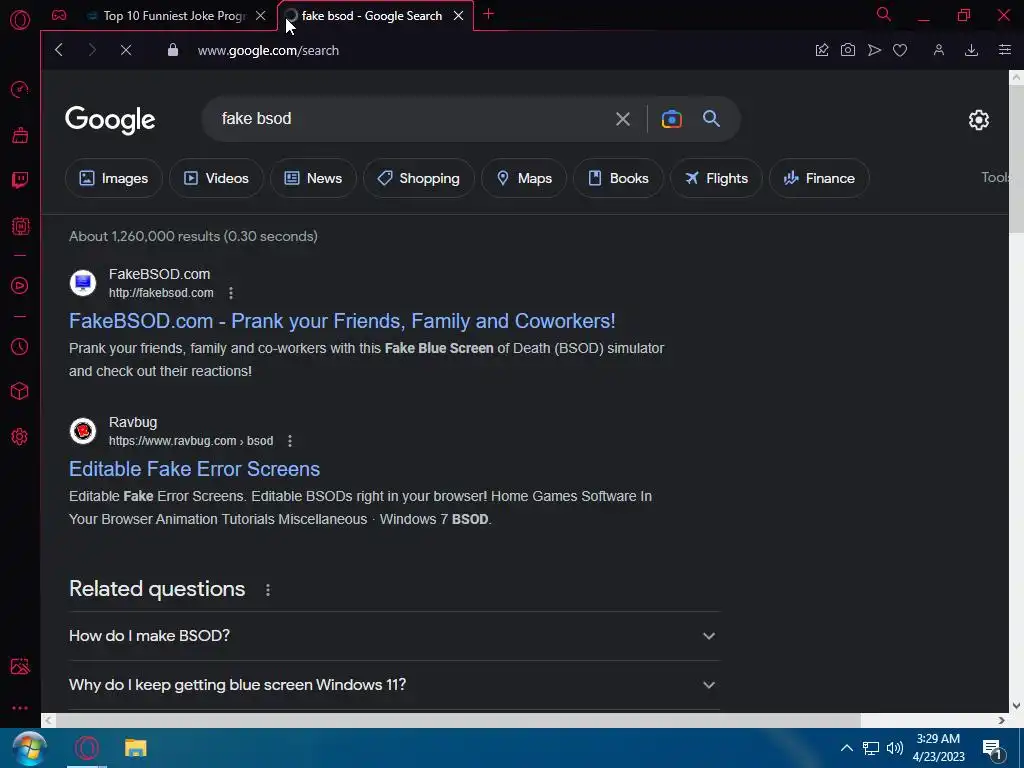This screenshot has height=768, width=1024.
Task: Open the Opera menu logo
Action: 20,20
